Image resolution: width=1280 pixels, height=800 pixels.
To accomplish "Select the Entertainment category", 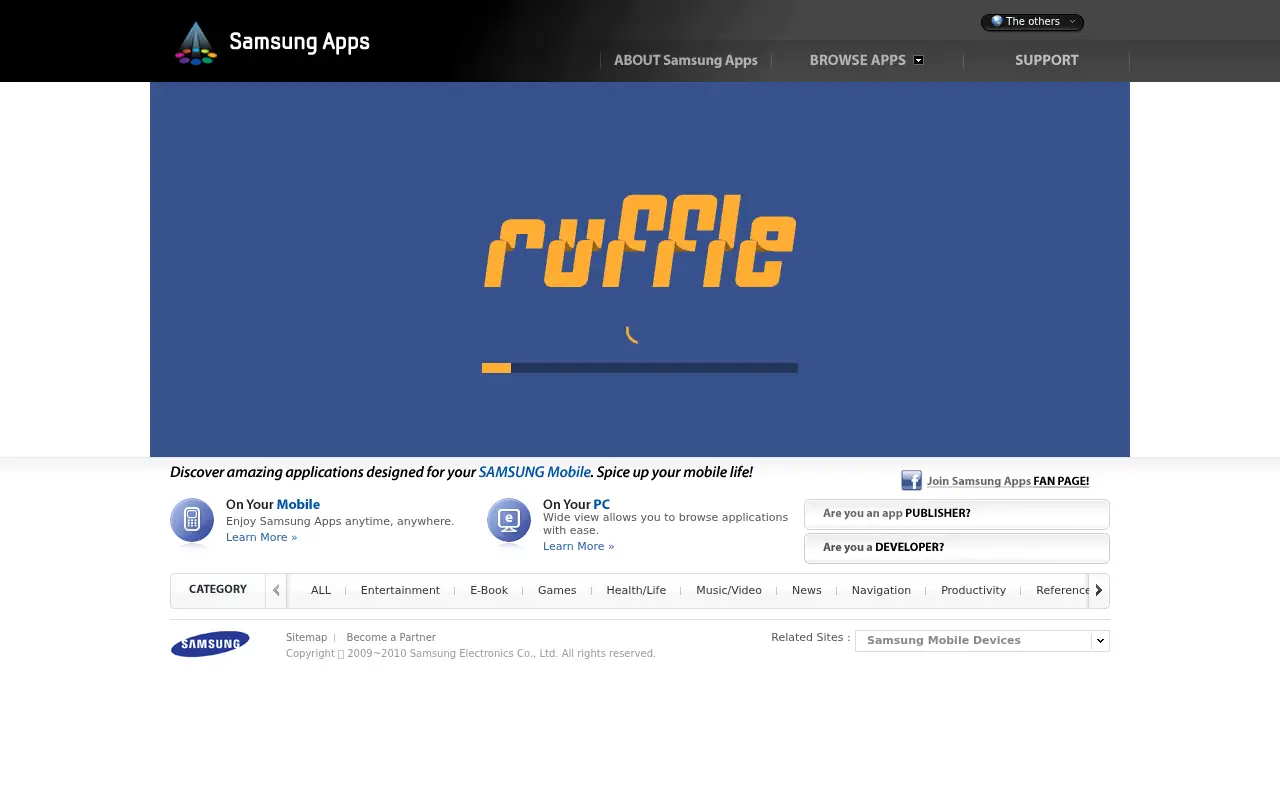I will click(x=400, y=590).
